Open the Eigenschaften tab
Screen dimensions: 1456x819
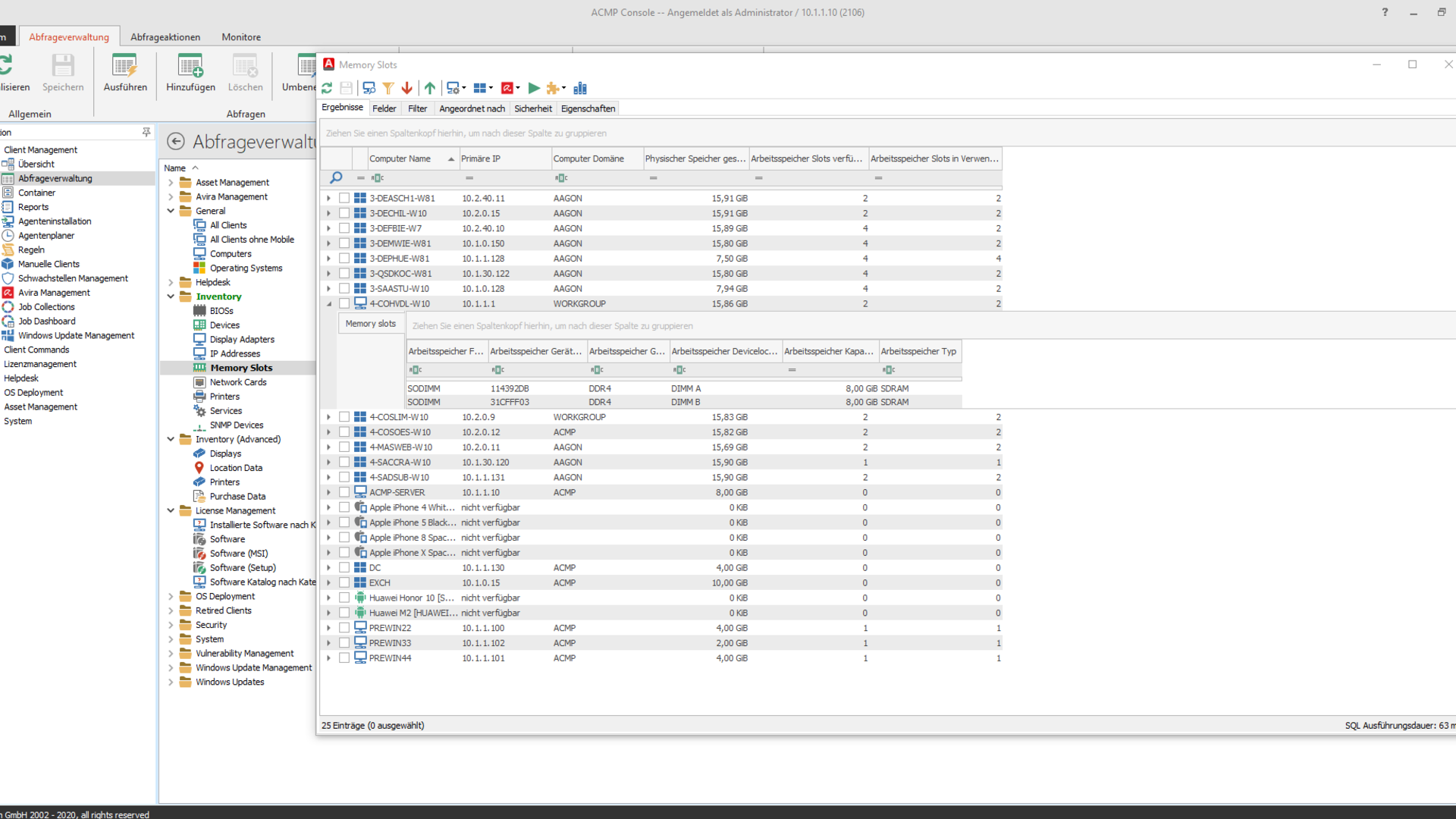pyautogui.click(x=588, y=108)
